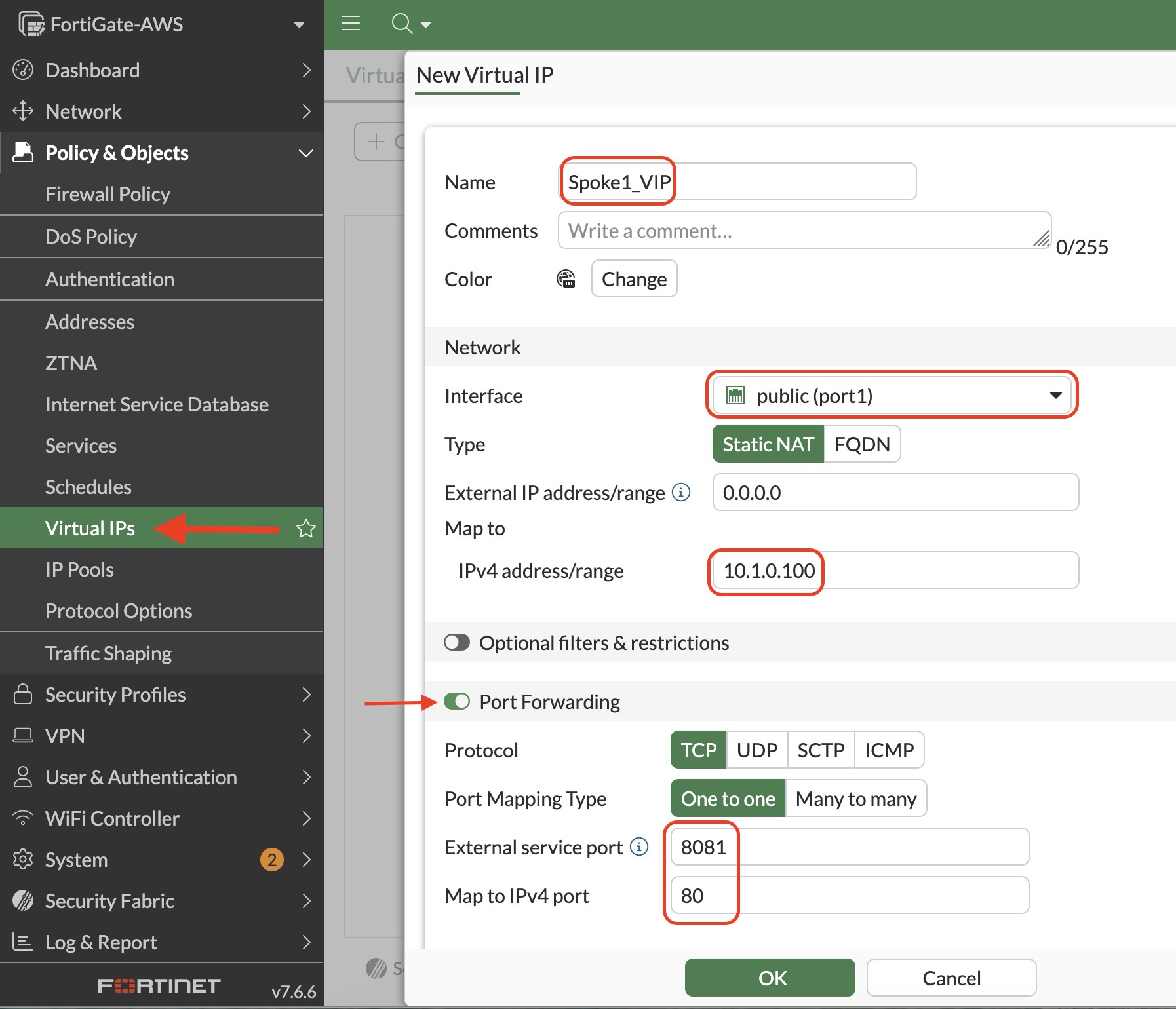Click the External IP address field 0.0.0.0

(x=895, y=492)
